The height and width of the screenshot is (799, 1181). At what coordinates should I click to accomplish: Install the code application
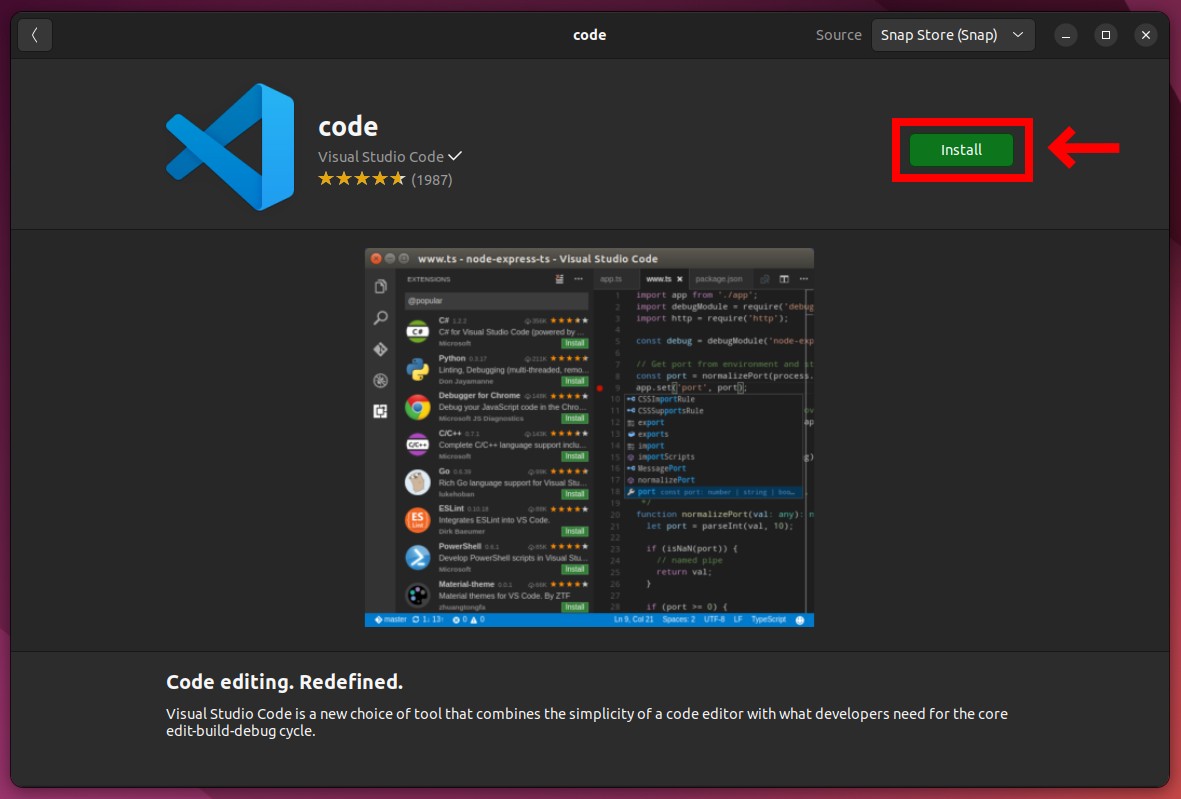tap(961, 149)
